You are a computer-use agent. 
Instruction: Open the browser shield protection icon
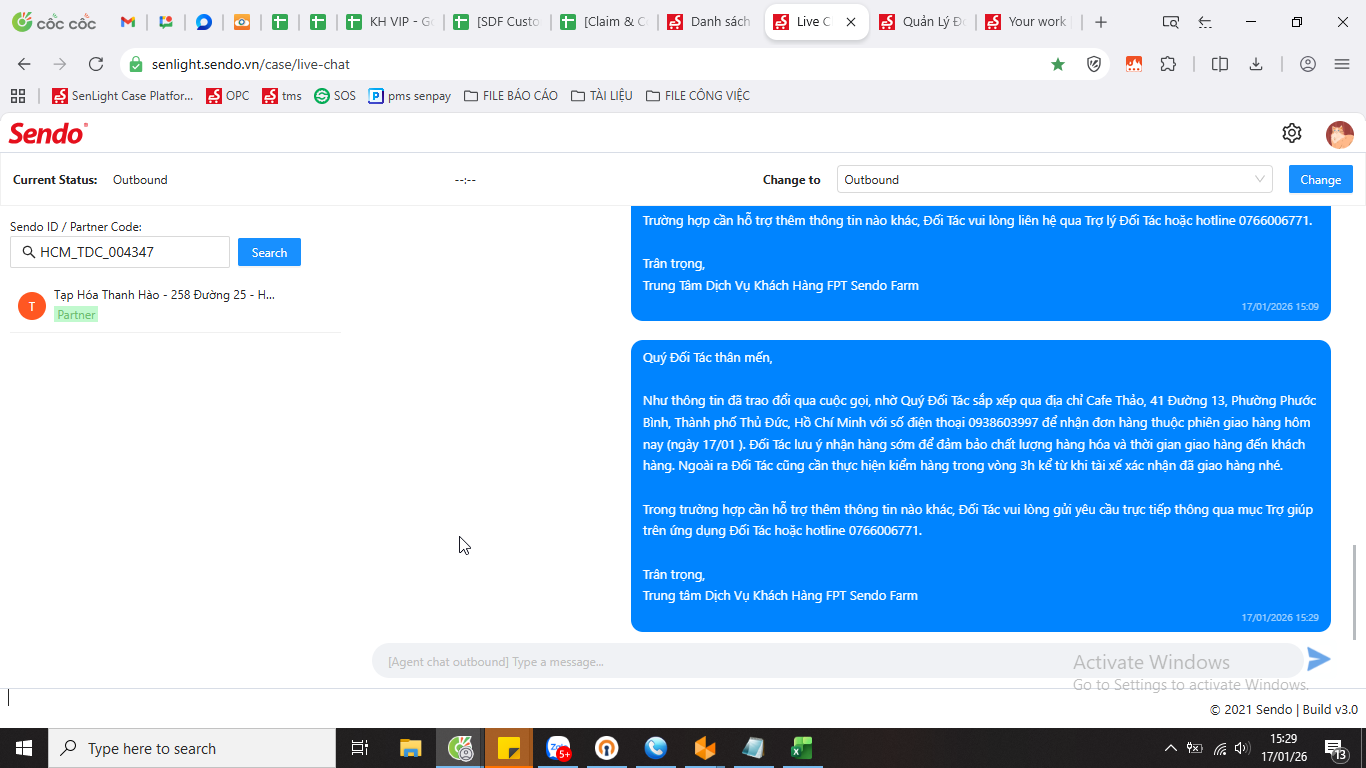1094,64
